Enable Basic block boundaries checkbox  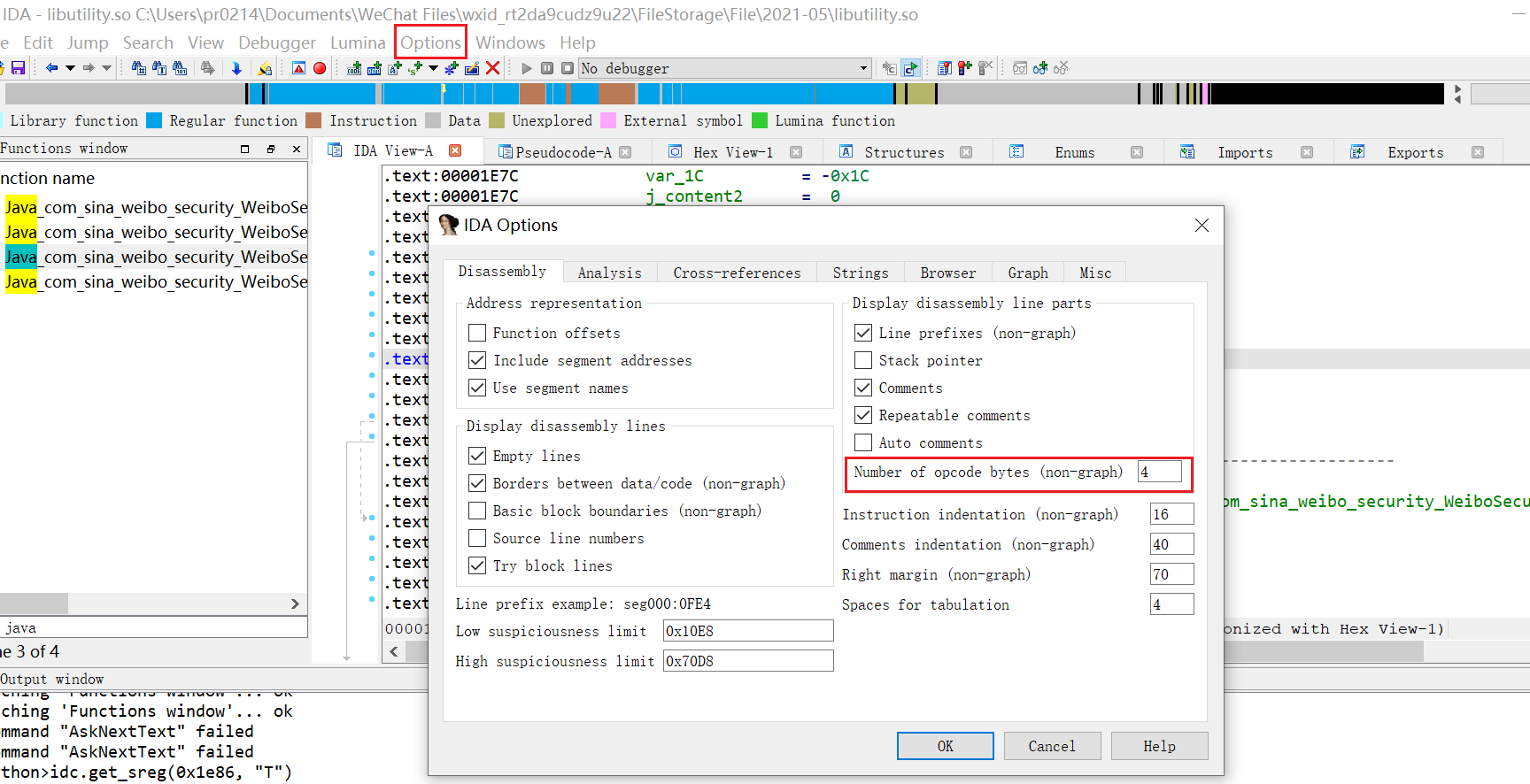click(x=477, y=511)
